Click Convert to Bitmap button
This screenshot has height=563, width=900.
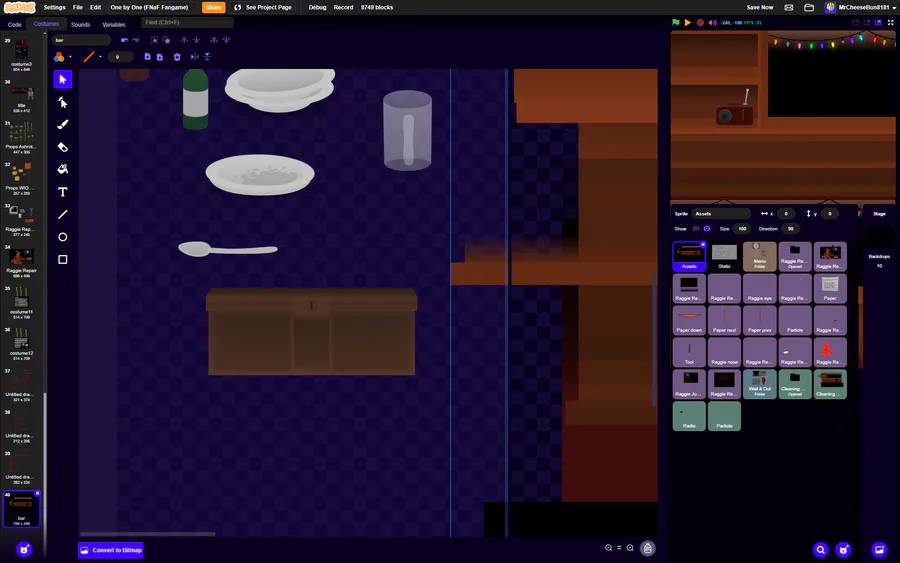[111, 550]
